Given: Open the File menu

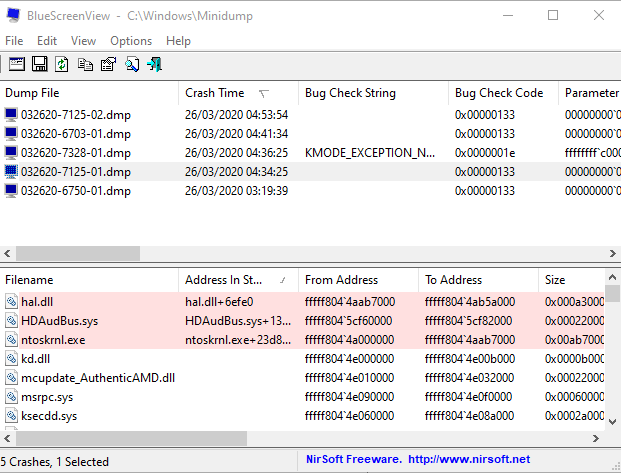Looking at the screenshot, I should pos(14,41).
